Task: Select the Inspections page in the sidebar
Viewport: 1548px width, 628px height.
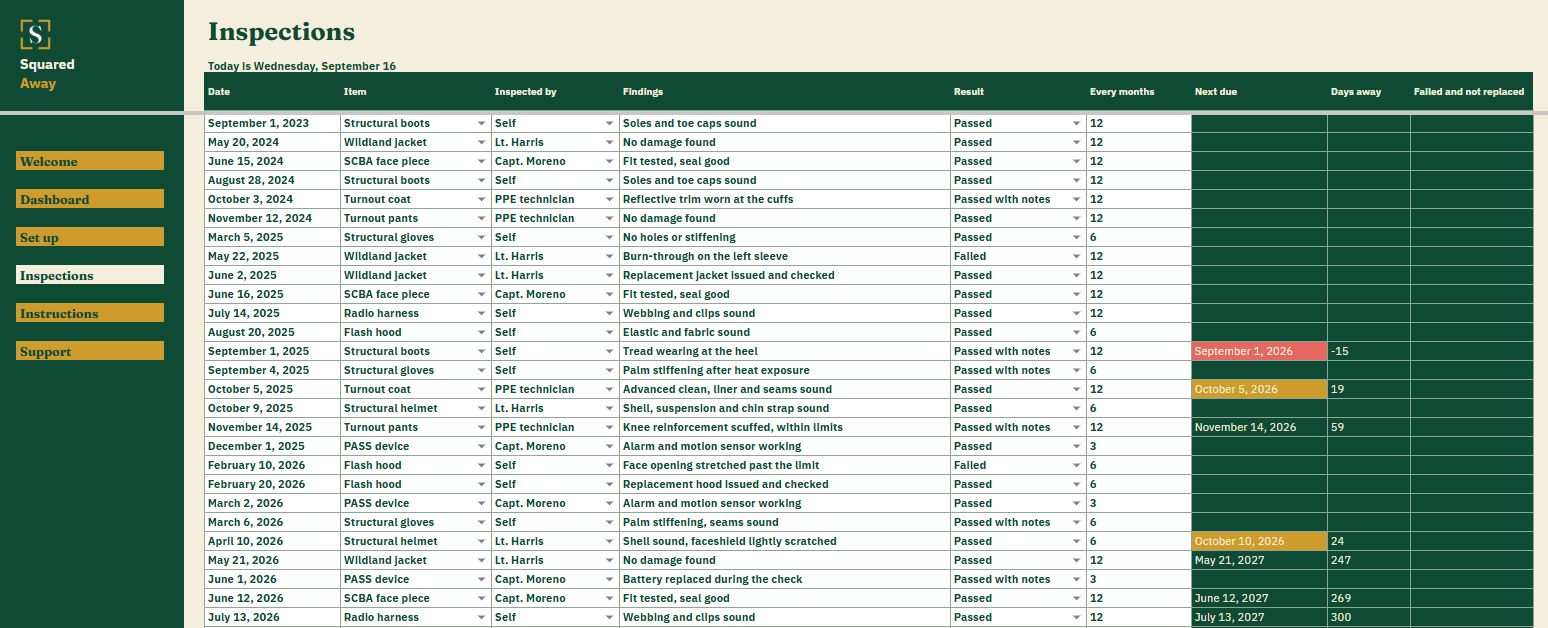Action: point(90,275)
